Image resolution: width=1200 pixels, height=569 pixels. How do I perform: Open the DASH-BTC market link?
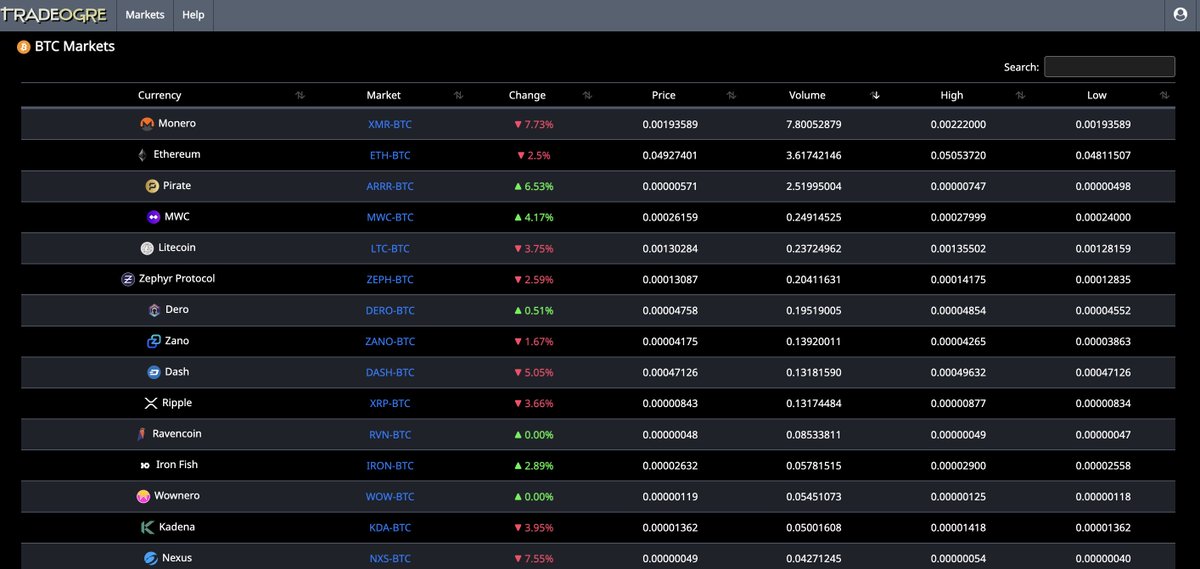click(x=390, y=373)
